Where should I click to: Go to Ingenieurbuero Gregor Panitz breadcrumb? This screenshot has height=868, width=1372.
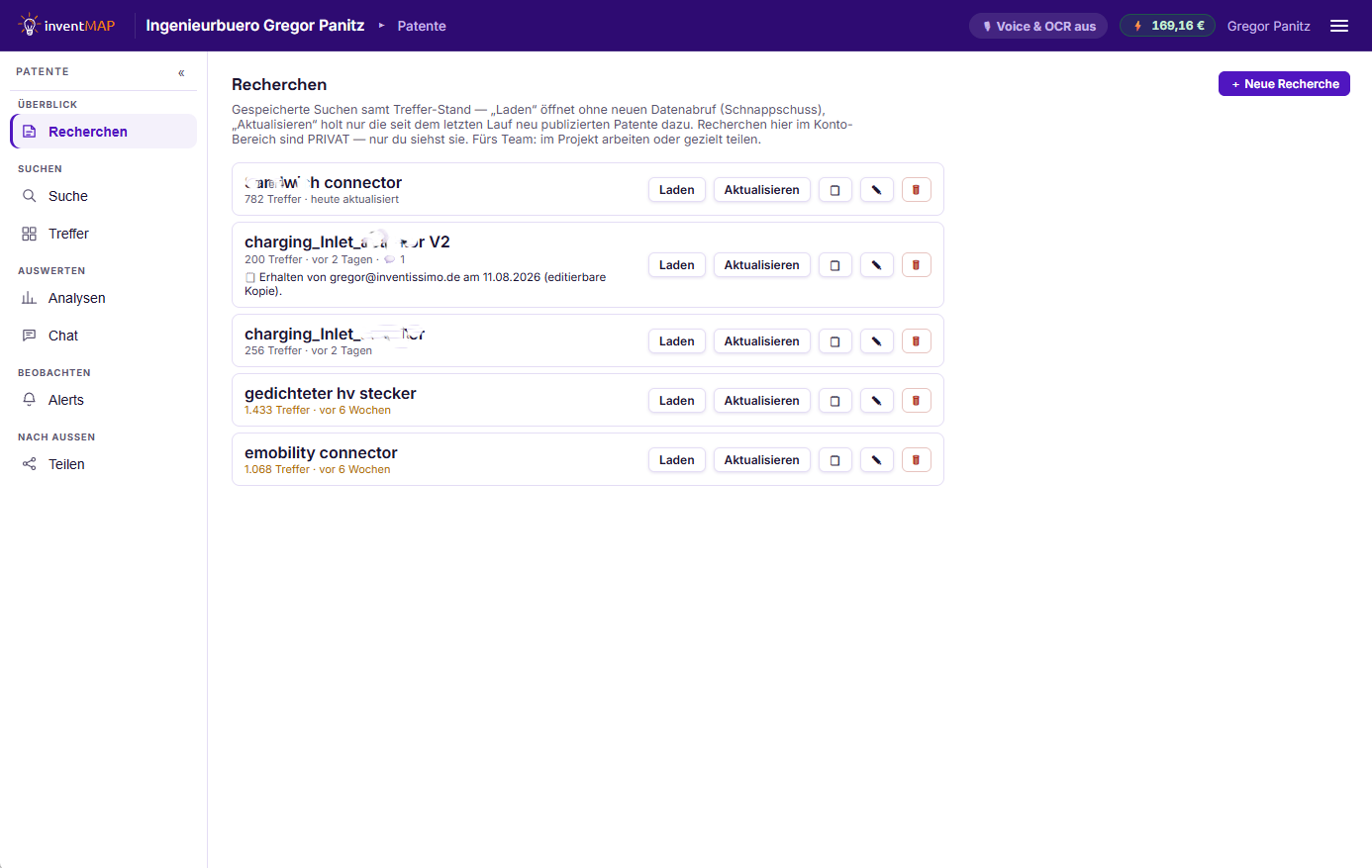(x=255, y=26)
